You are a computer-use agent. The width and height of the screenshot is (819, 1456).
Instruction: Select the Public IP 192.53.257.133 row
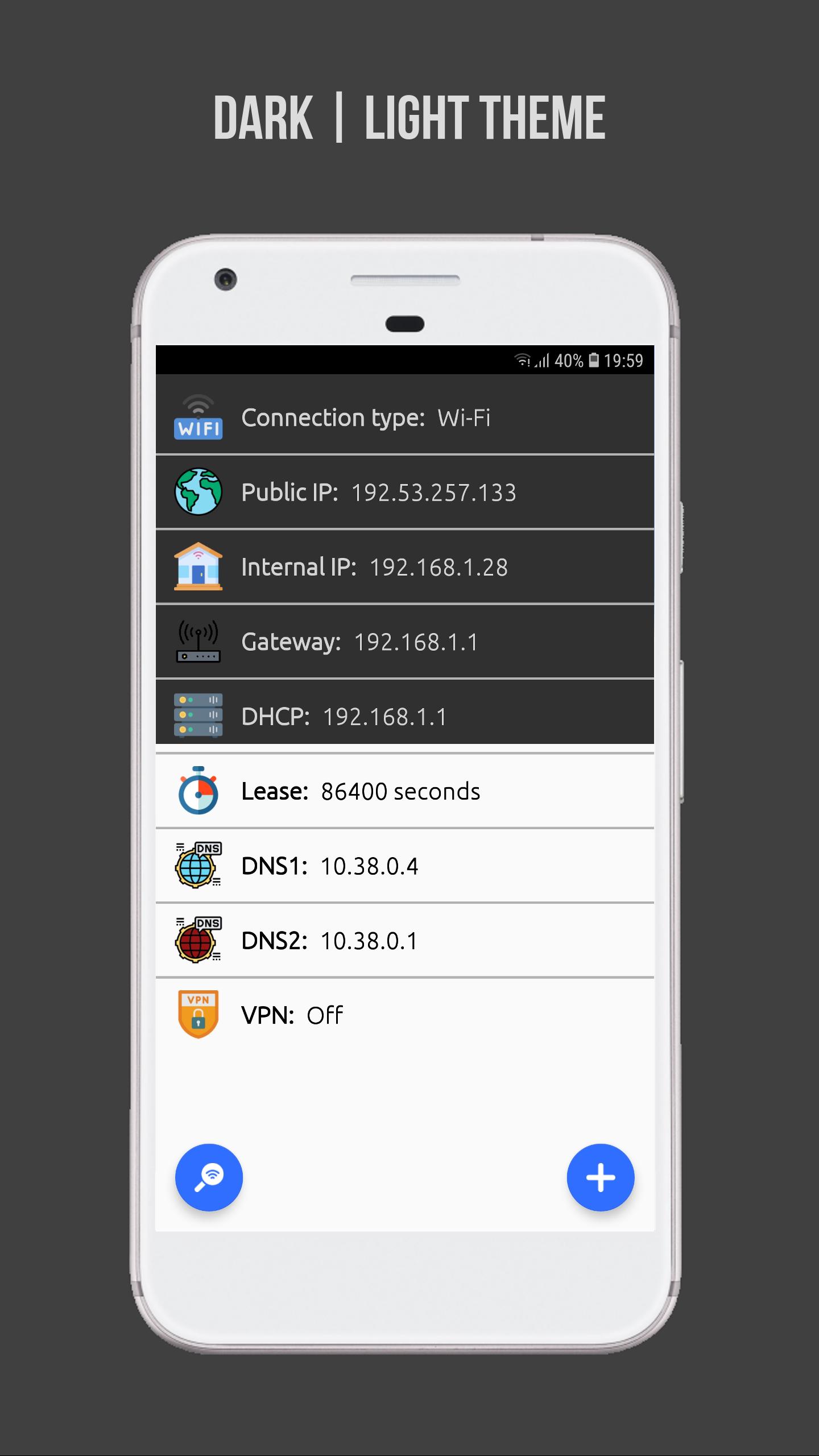pos(405,492)
